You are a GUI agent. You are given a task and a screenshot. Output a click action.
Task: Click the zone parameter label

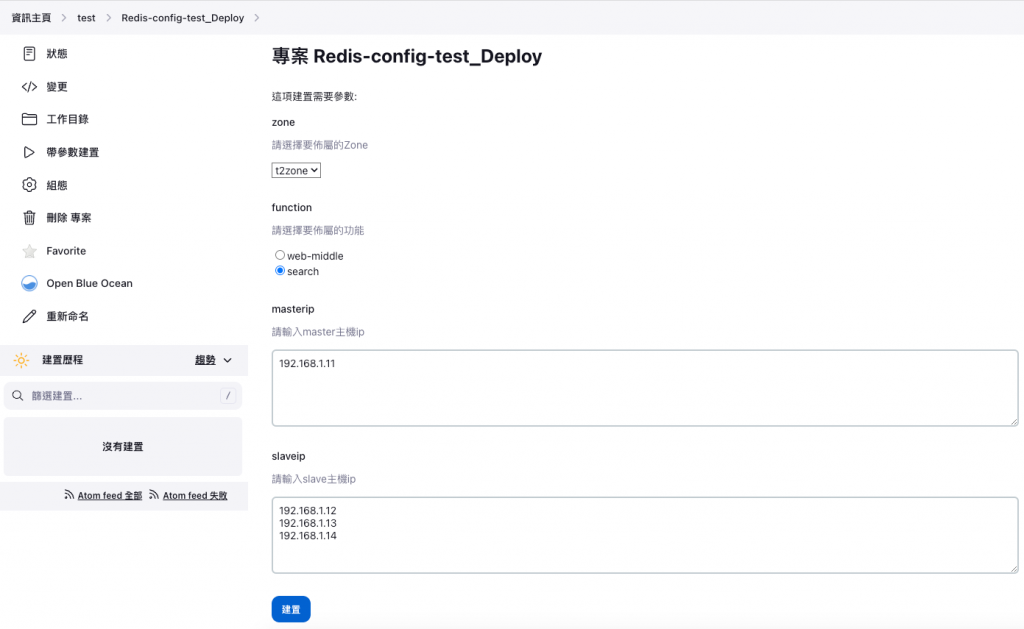(283, 122)
